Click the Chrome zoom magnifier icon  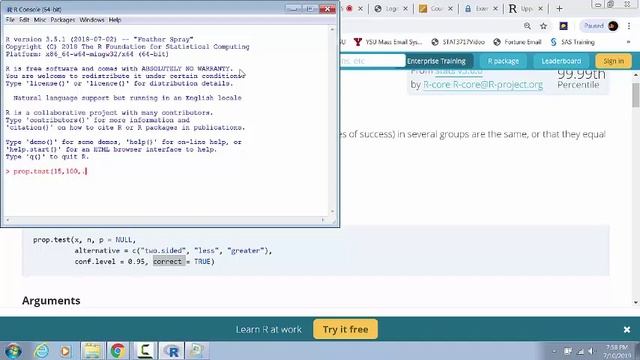click(x=527, y=26)
